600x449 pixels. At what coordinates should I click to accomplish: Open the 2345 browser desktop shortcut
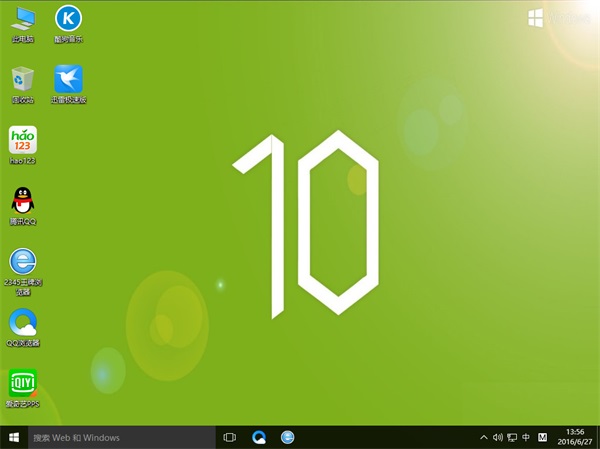click(22, 262)
